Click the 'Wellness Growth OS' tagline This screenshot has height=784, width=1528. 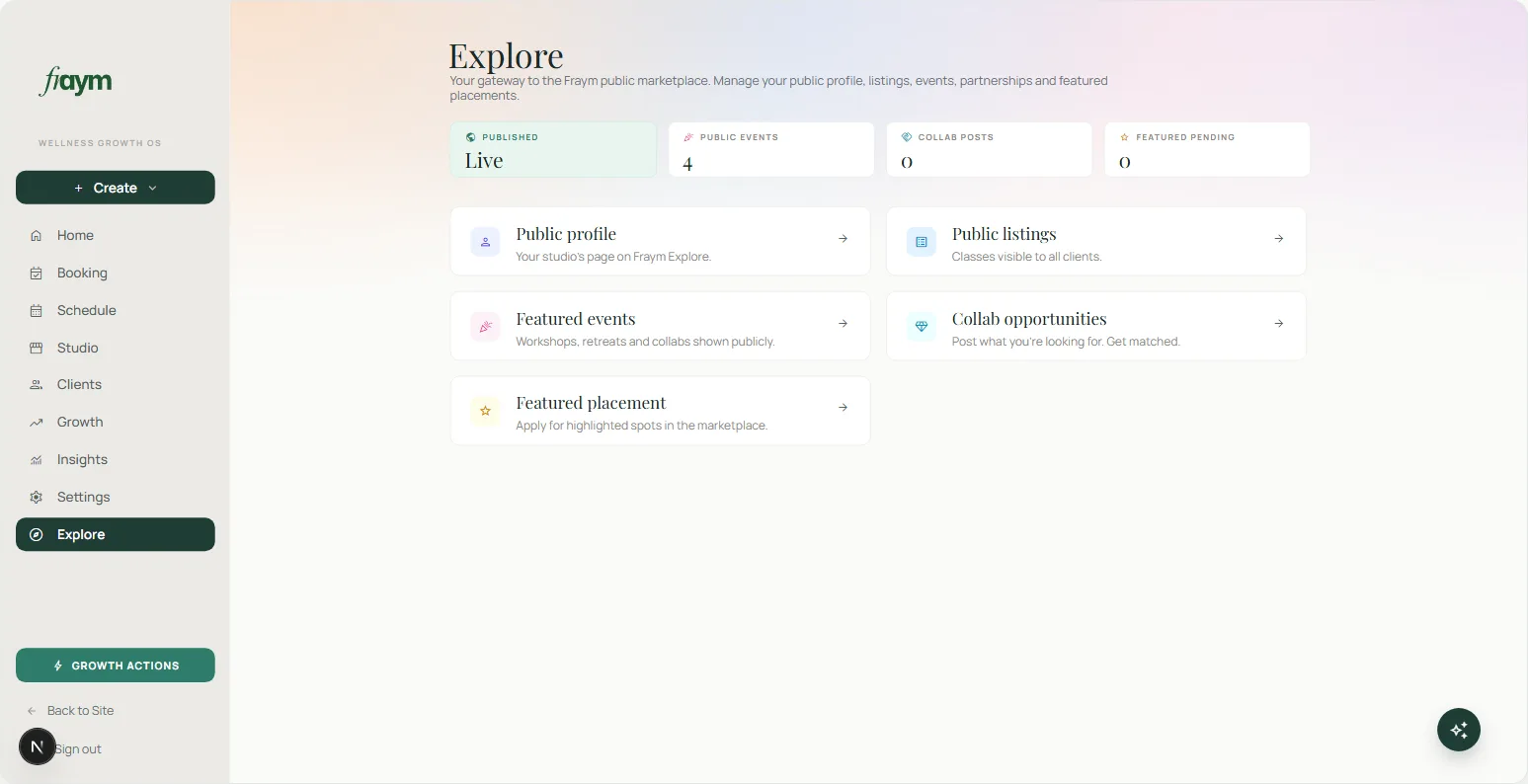(100, 143)
